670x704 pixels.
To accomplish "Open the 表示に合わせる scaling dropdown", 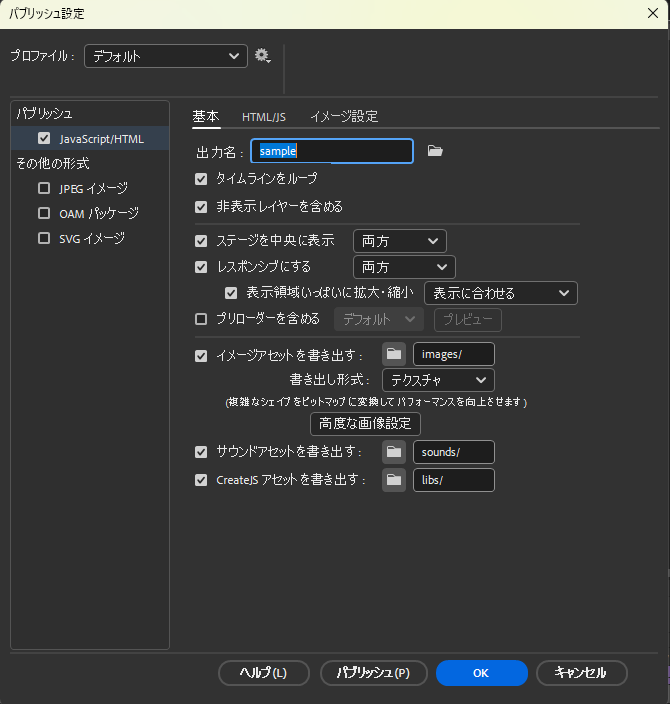I will [500, 293].
